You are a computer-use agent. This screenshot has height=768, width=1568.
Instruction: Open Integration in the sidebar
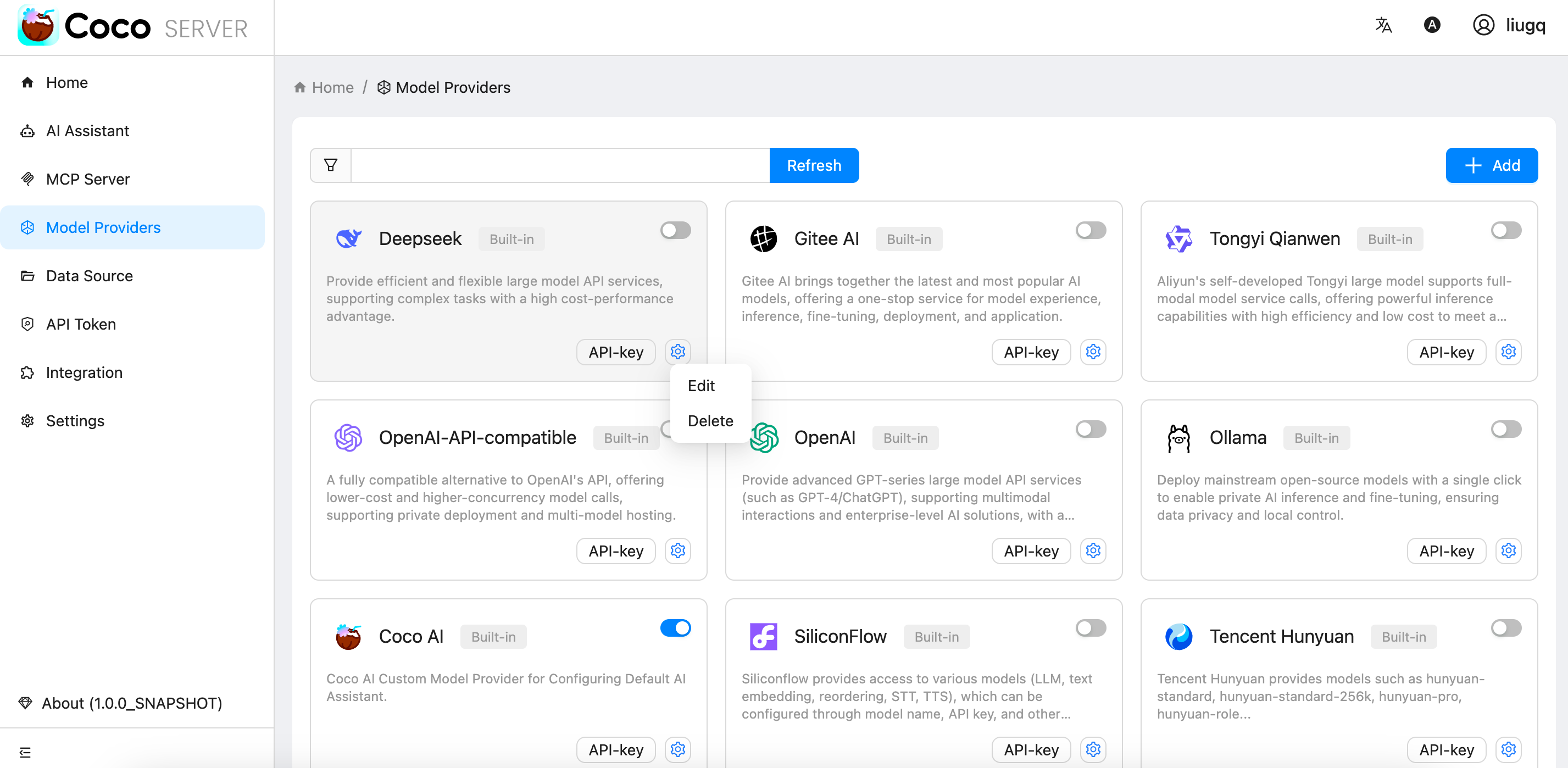[133, 372]
